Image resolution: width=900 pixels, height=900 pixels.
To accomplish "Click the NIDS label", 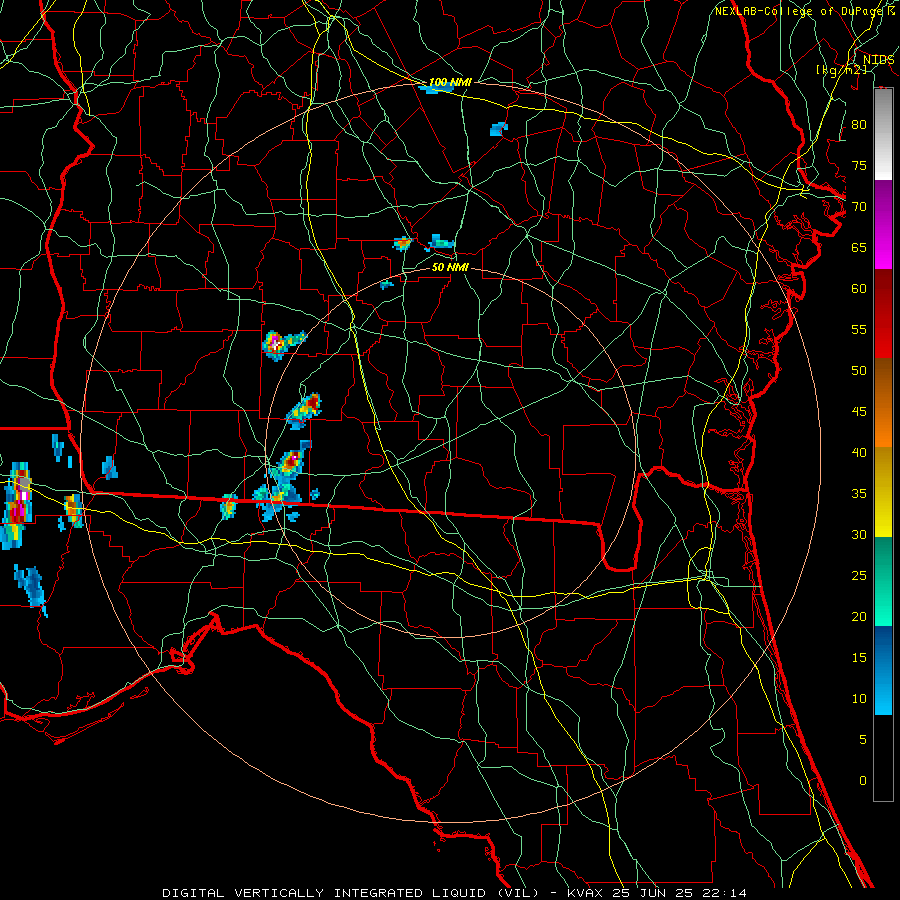I will click(x=878, y=60).
